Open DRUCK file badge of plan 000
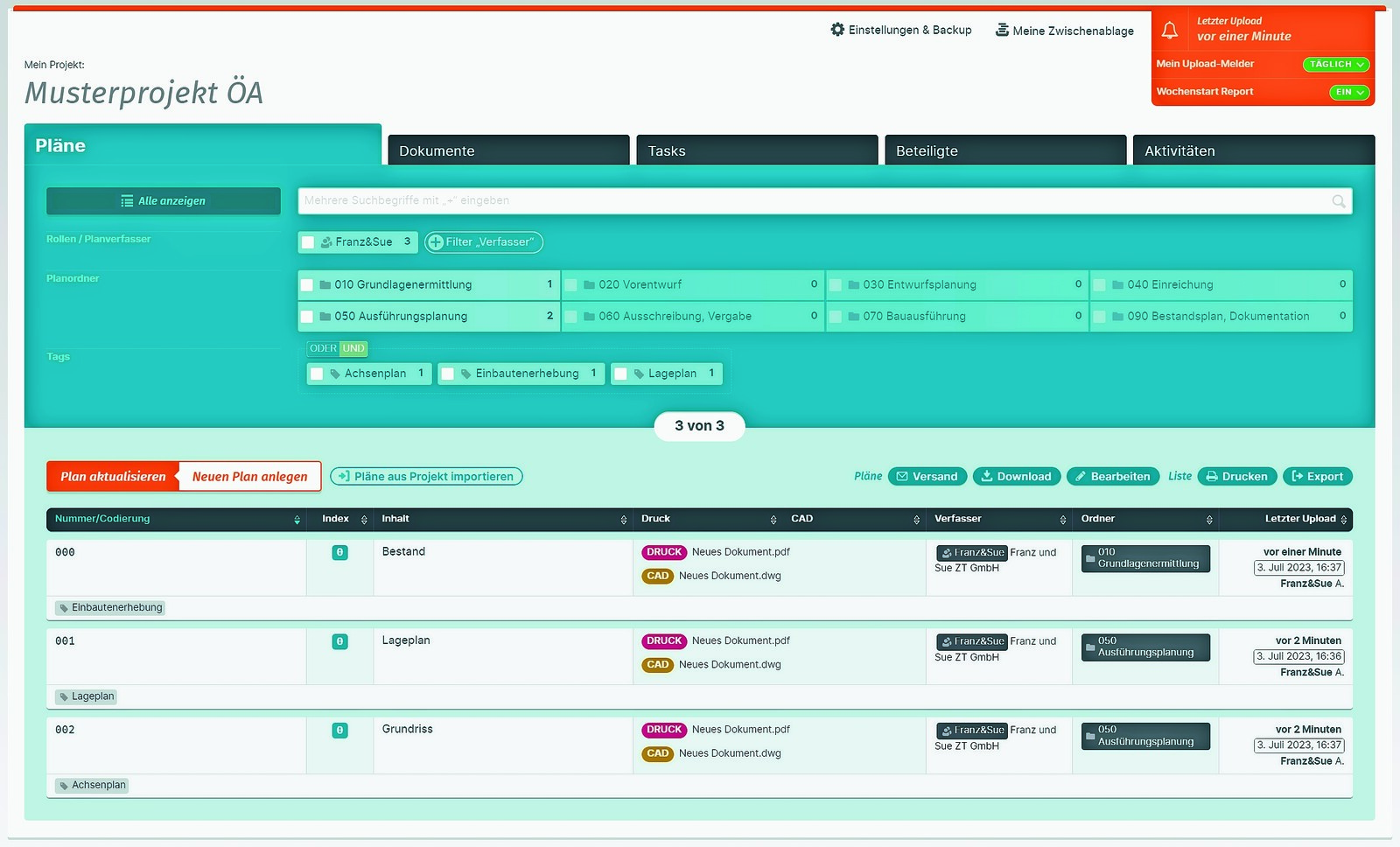 click(x=664, y=552)
